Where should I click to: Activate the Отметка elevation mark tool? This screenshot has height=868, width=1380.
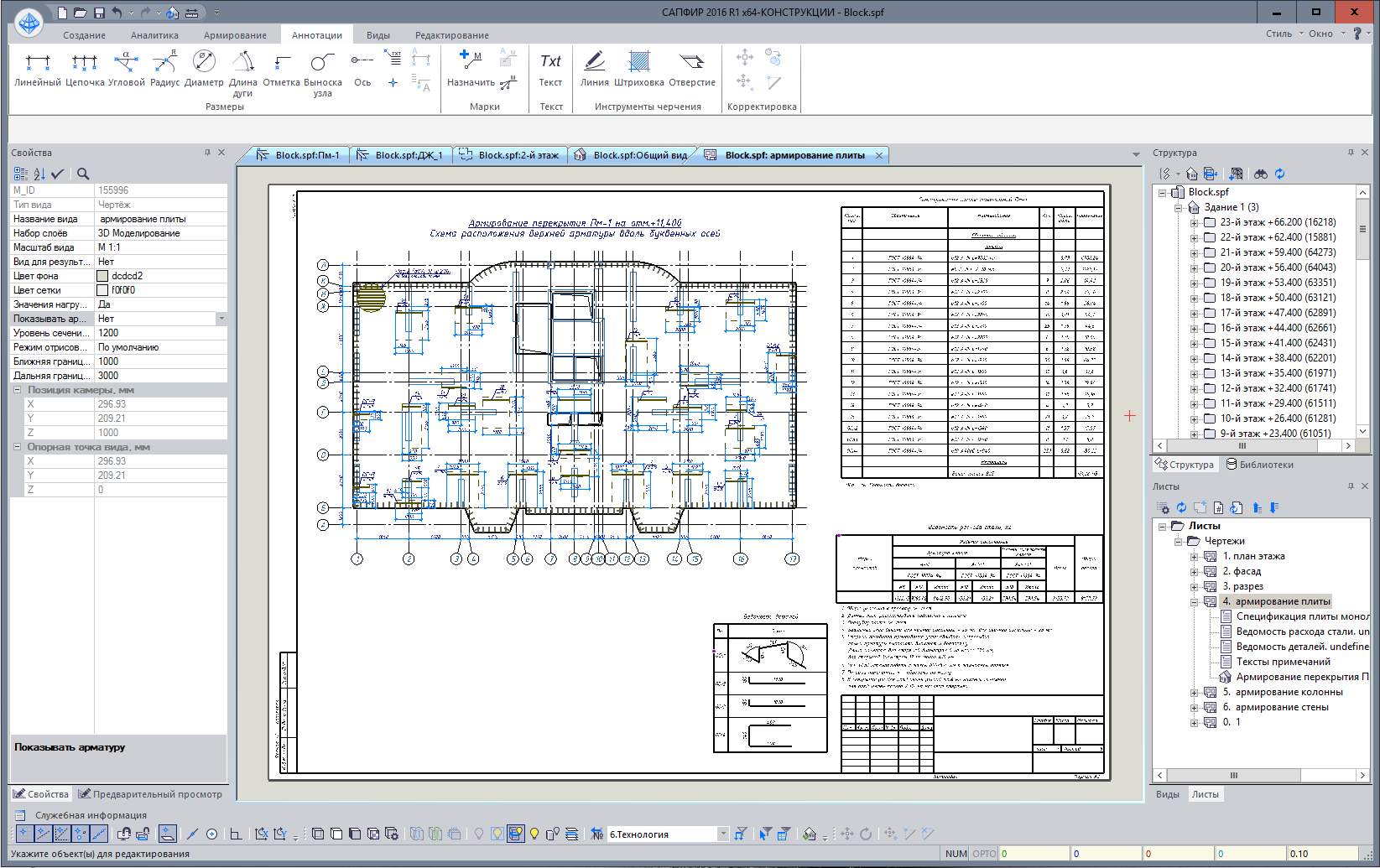click(281, 69)
